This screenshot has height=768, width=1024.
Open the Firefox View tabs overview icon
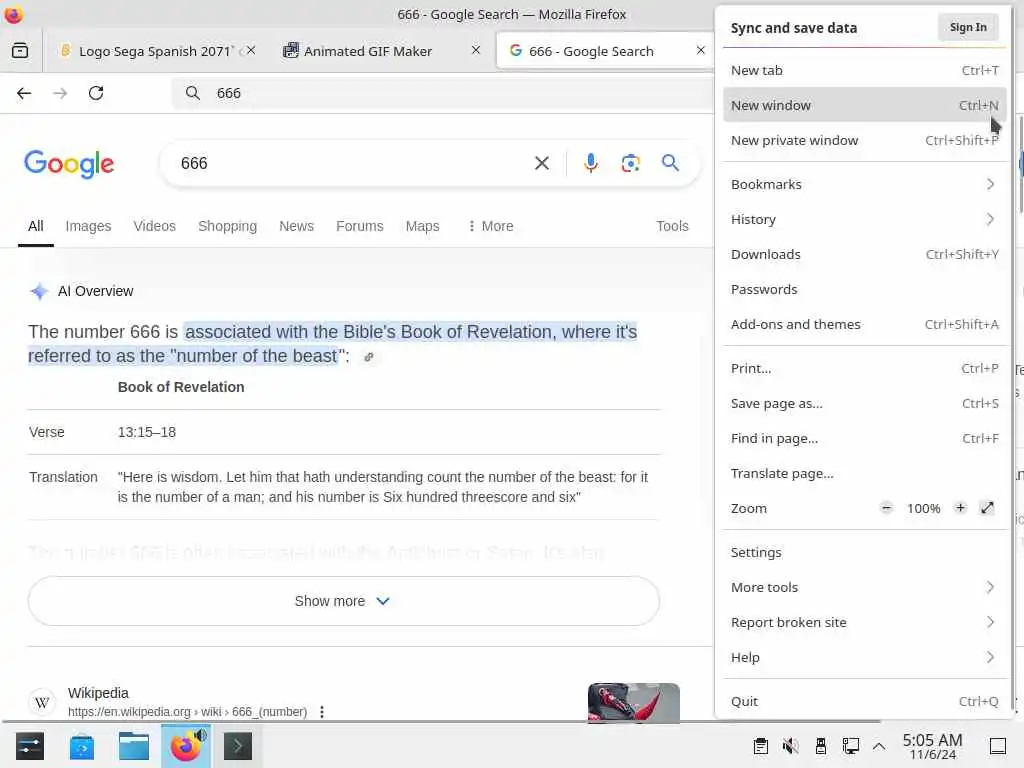click(20, 50)
